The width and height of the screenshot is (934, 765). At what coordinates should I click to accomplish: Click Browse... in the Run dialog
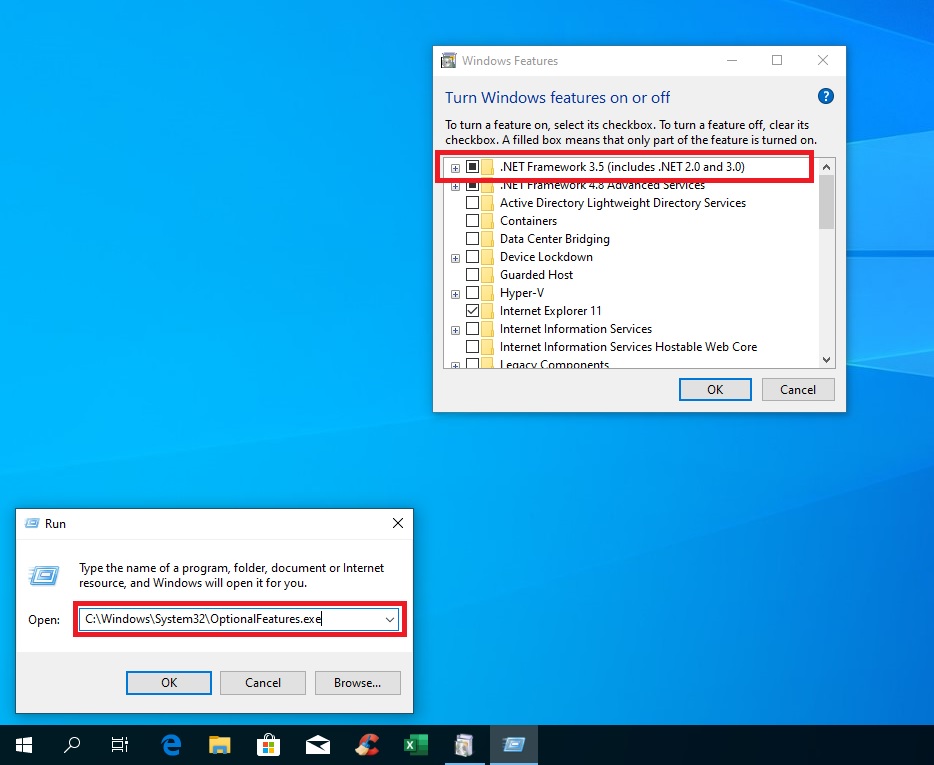click(357, 683)
